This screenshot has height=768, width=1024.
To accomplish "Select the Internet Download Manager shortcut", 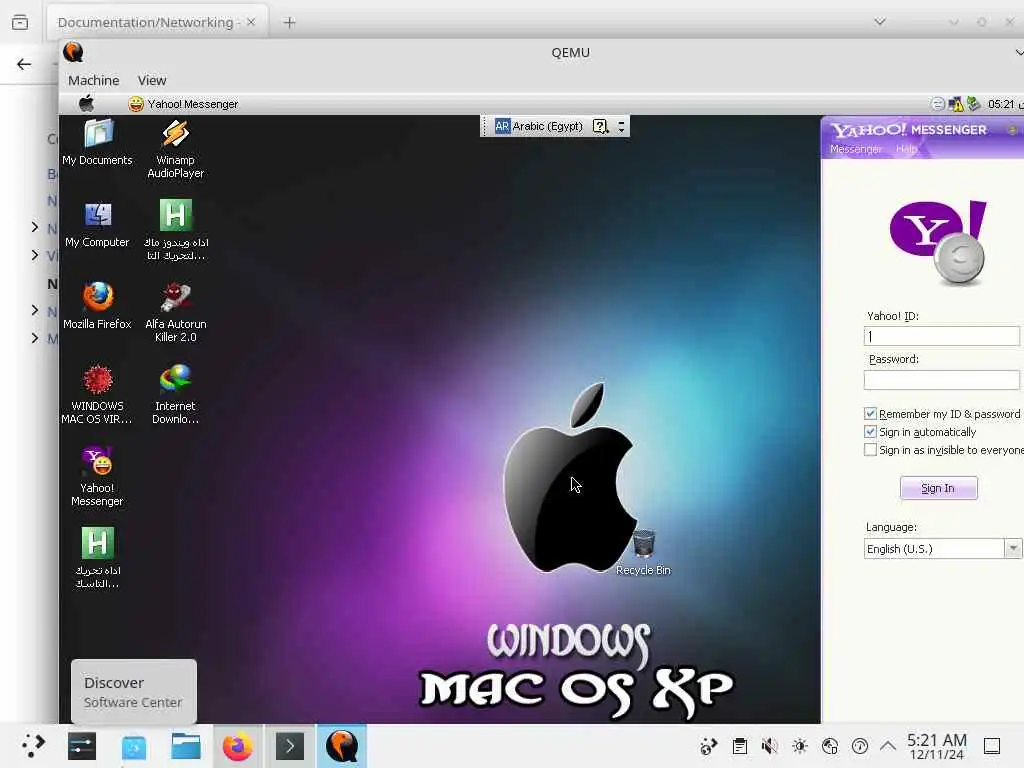I will pyautogui.click(x=175, y=394).
